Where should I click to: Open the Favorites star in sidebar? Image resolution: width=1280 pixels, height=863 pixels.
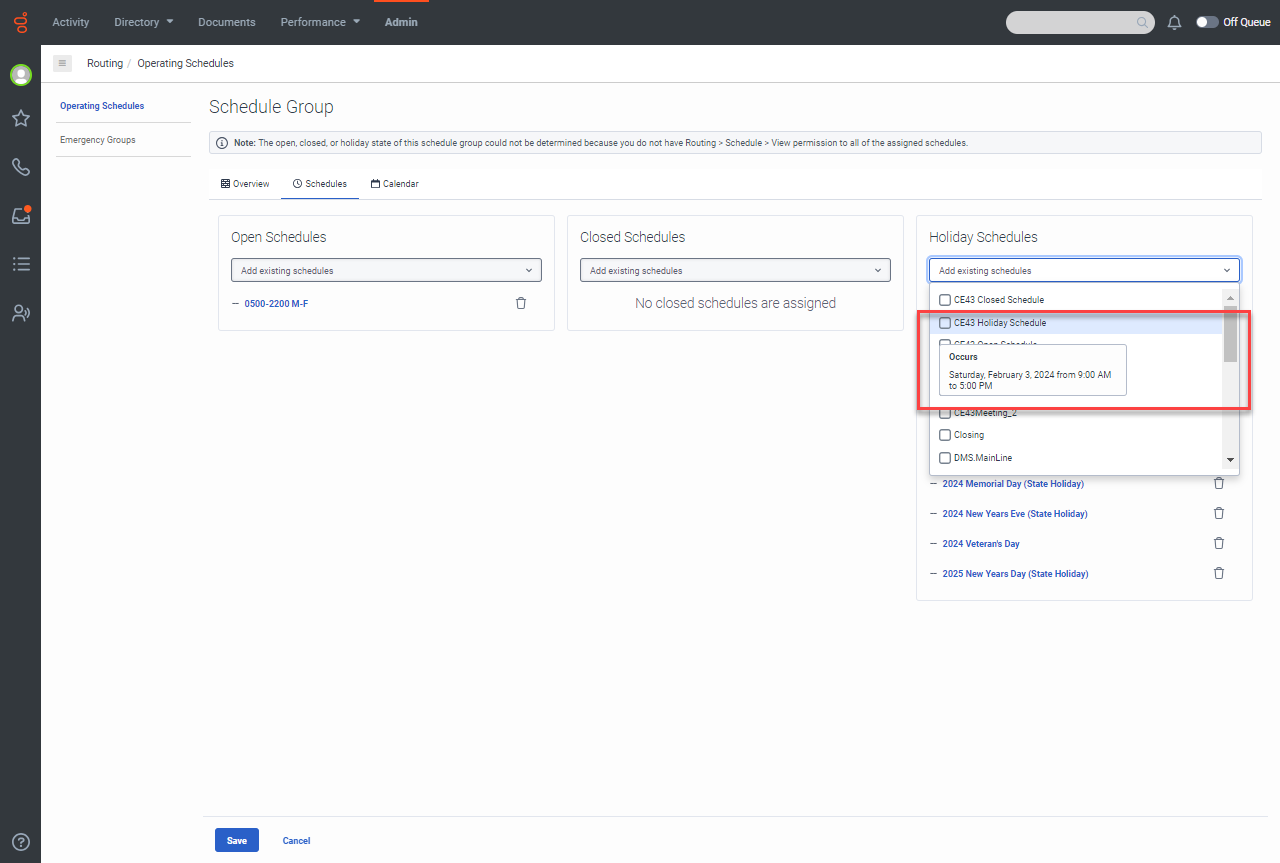pos(20,119)
